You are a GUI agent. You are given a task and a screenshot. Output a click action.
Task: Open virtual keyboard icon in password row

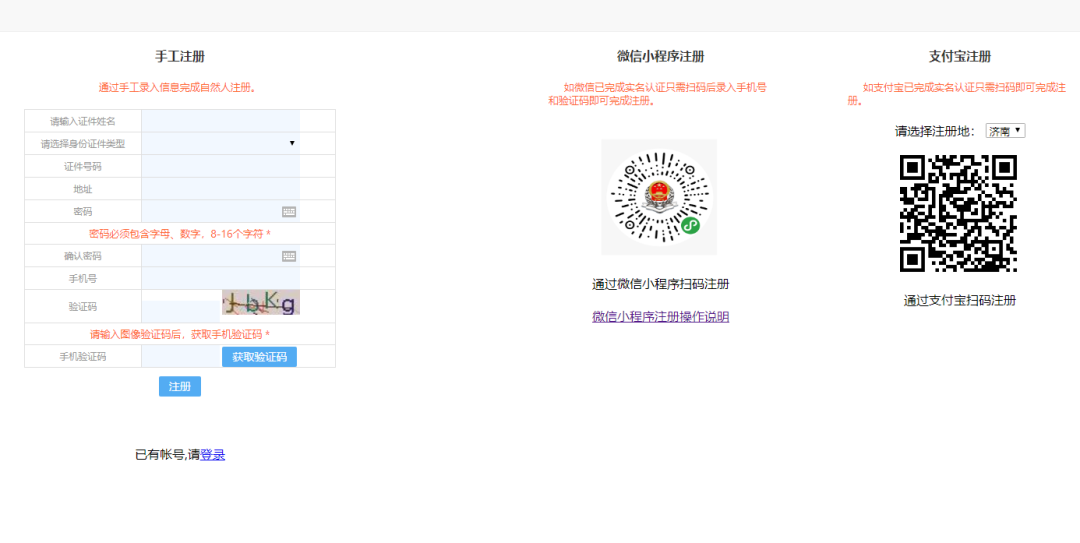tap(289, 212)
